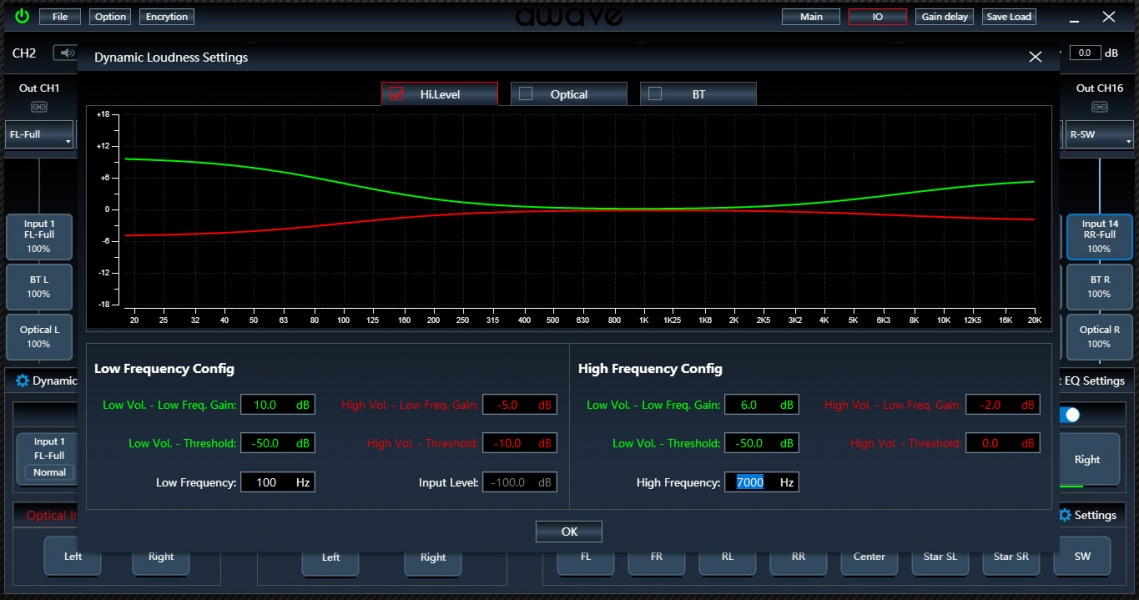This screenshot has height=600, width=1139.
Task: Open the Encrytion menu
Action: point(166,16)
